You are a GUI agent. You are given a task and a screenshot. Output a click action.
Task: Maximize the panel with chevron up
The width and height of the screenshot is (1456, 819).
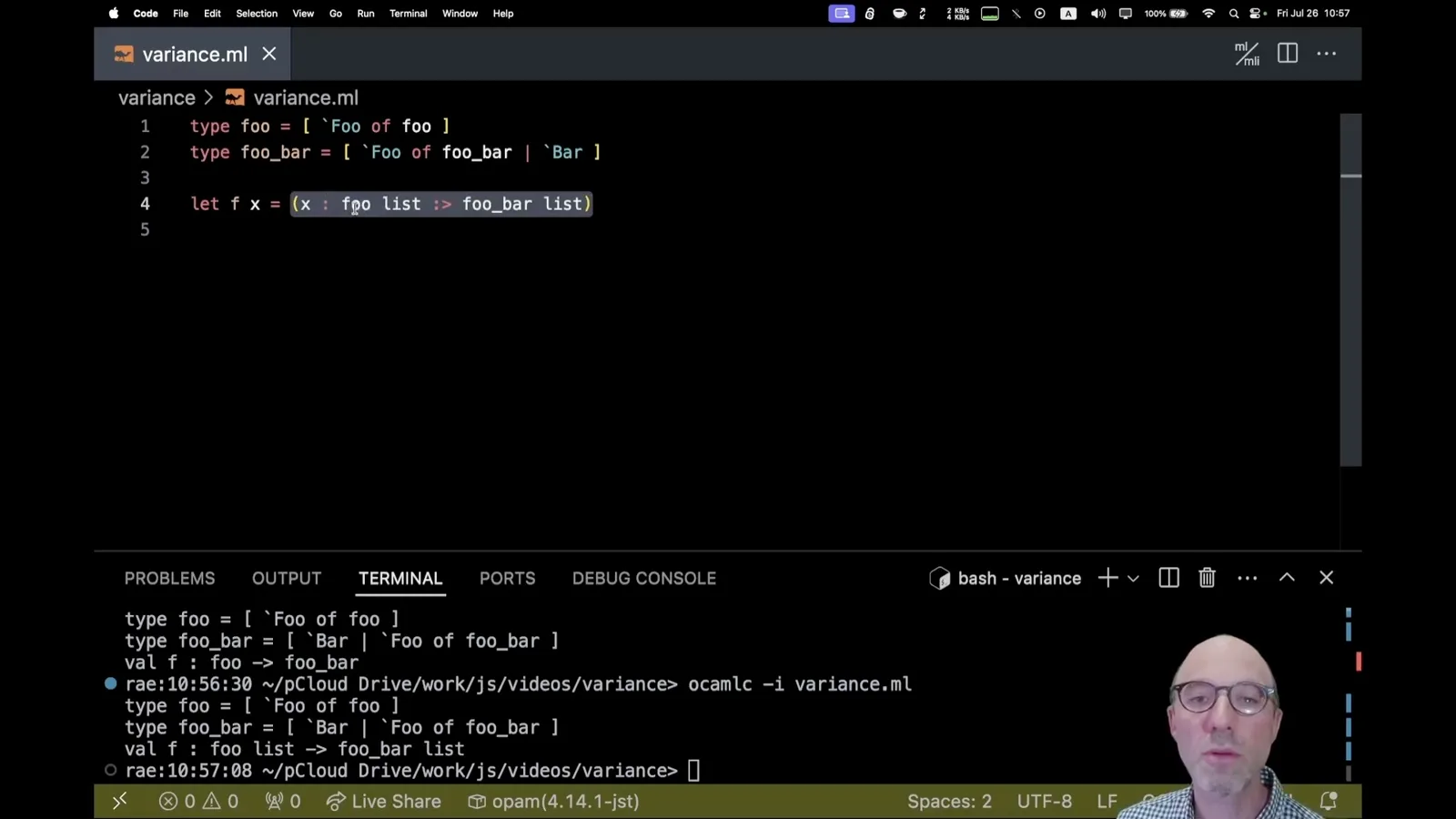click(x=1287, y=578)
